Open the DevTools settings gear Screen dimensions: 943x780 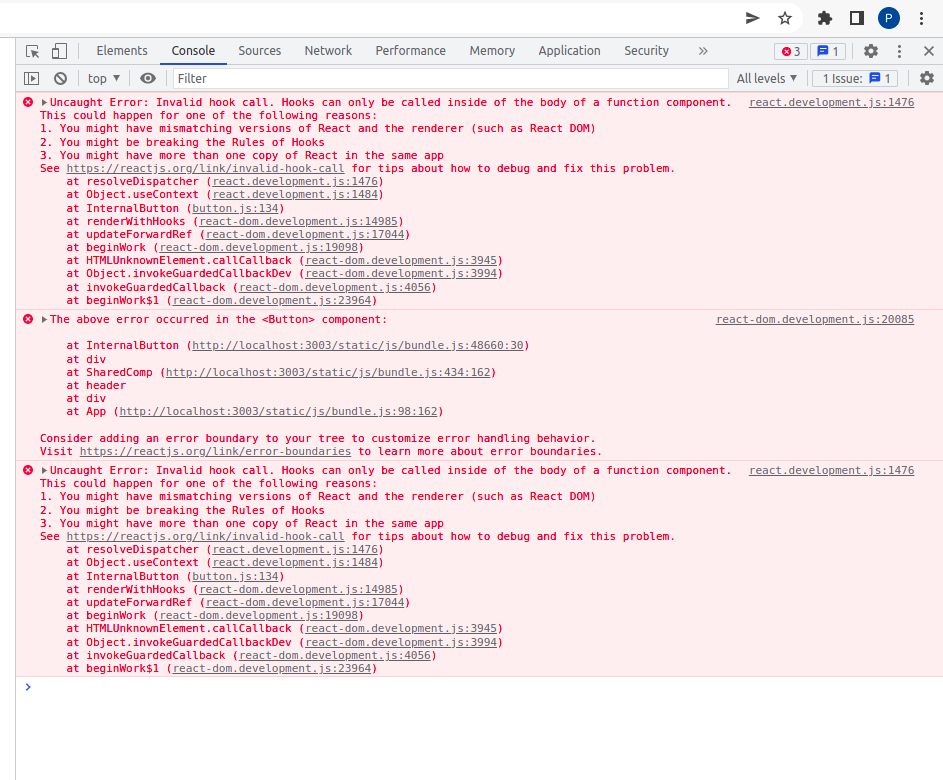[x=869, y=51]
